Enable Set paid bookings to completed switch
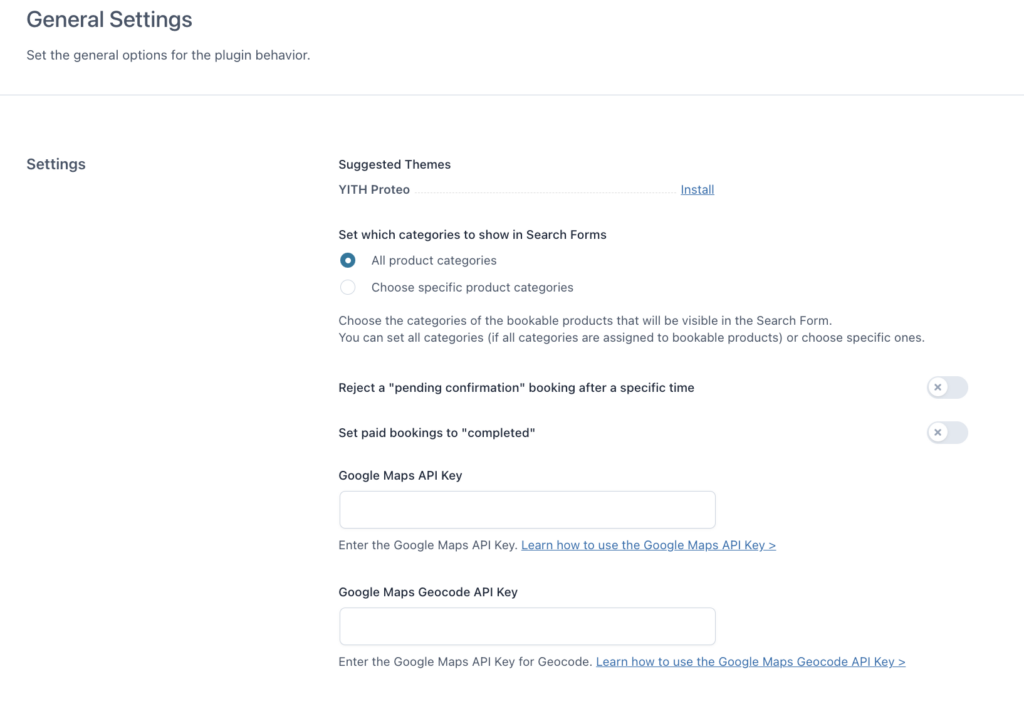 (947, 432)
